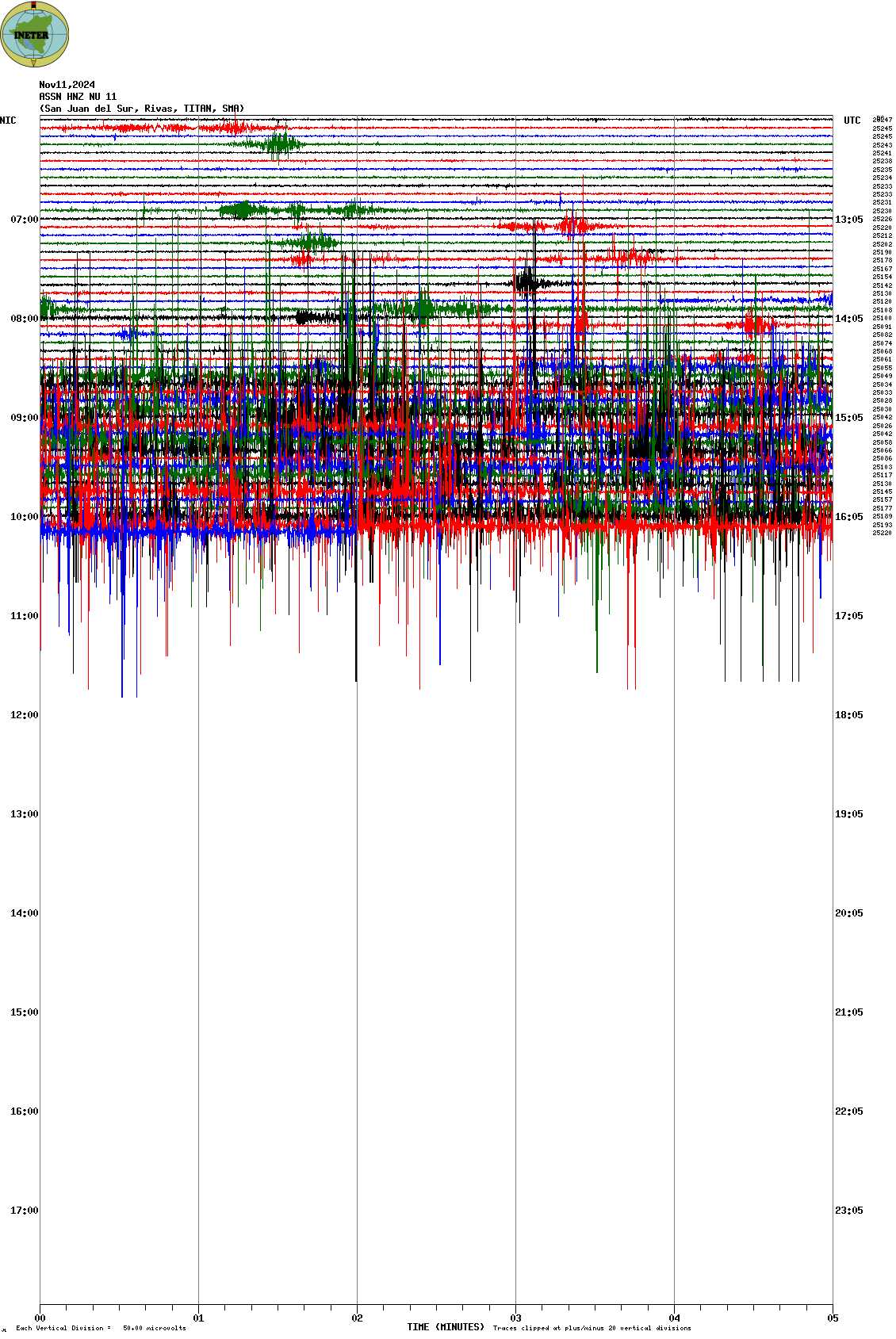Click the San Juan del Sur location text
Viewport: 896px width, 1339px height.
[x=141, y=109]
